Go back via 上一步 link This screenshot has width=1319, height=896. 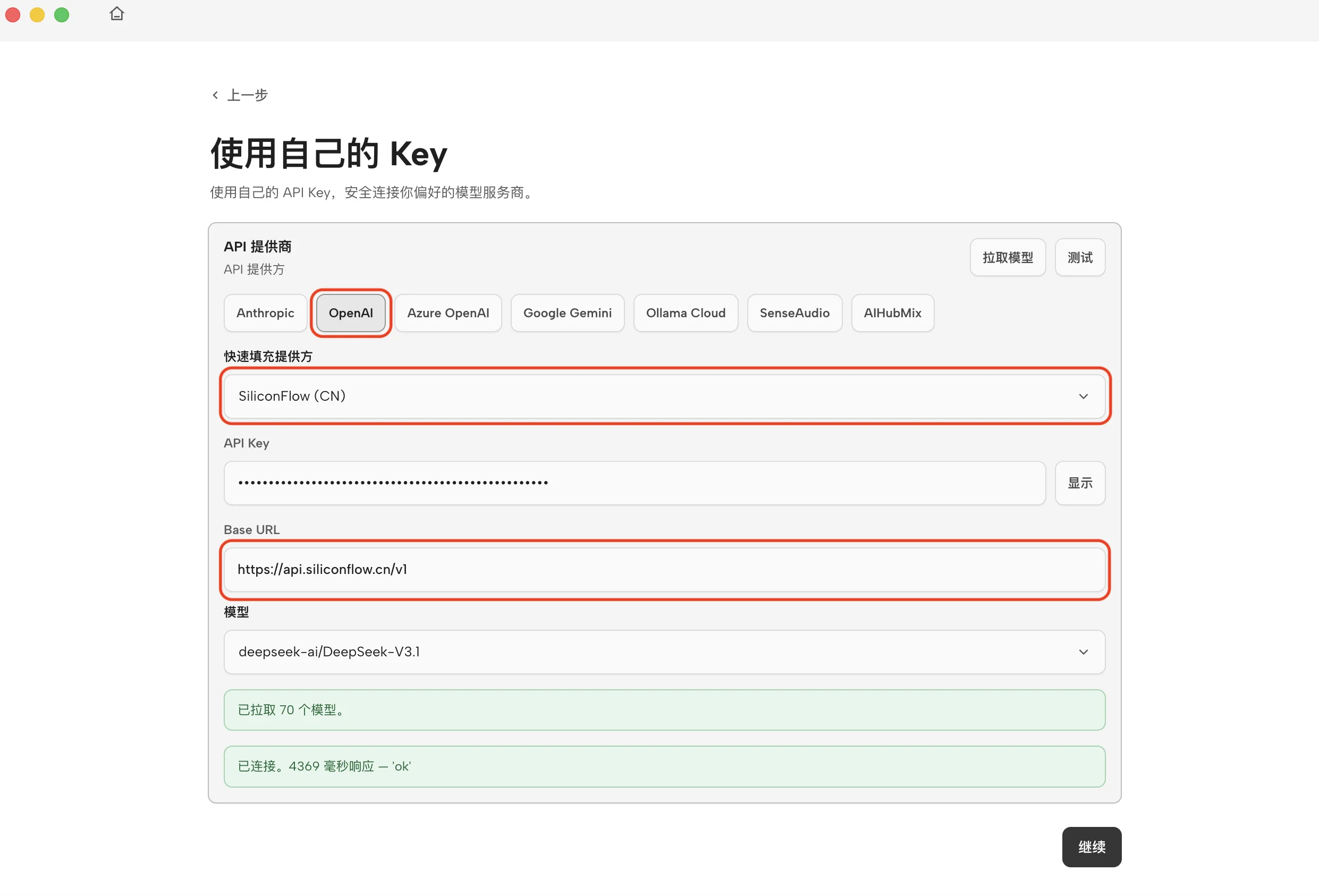[x=240, y=95]
